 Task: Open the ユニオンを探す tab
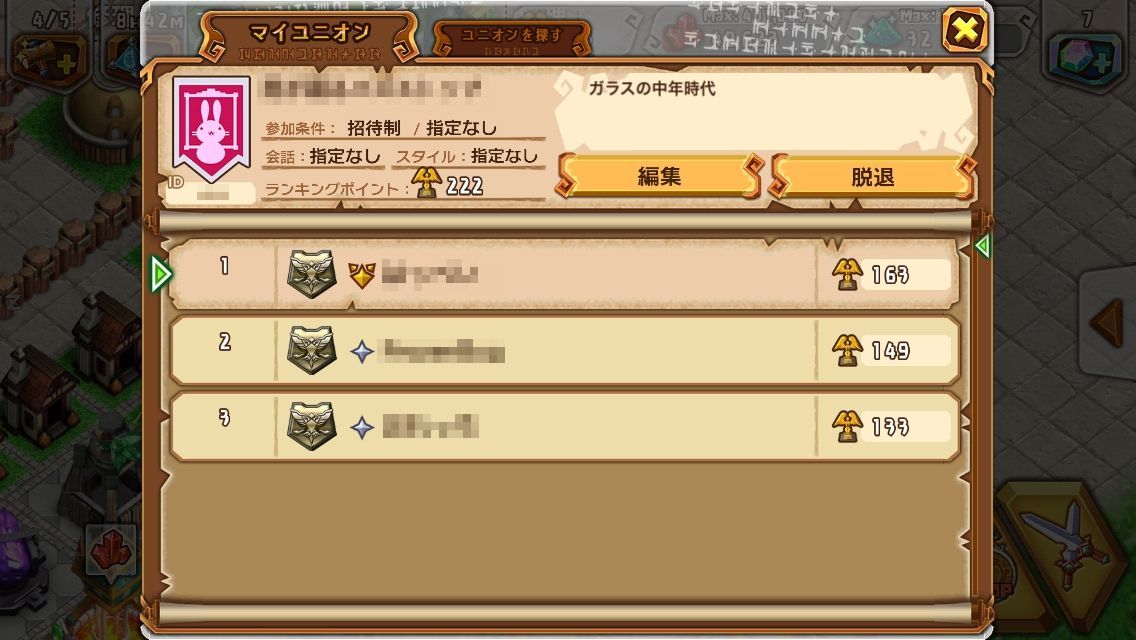[x=511, y=38]
